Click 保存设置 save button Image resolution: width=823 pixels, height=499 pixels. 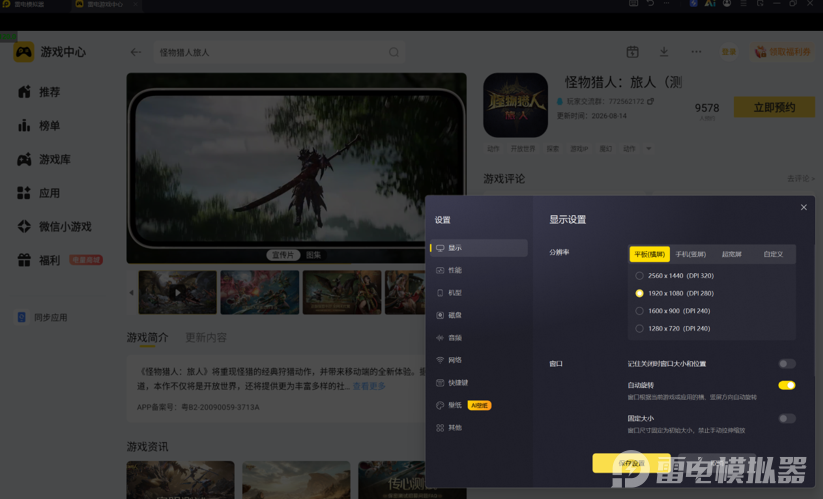pos(631,463)
